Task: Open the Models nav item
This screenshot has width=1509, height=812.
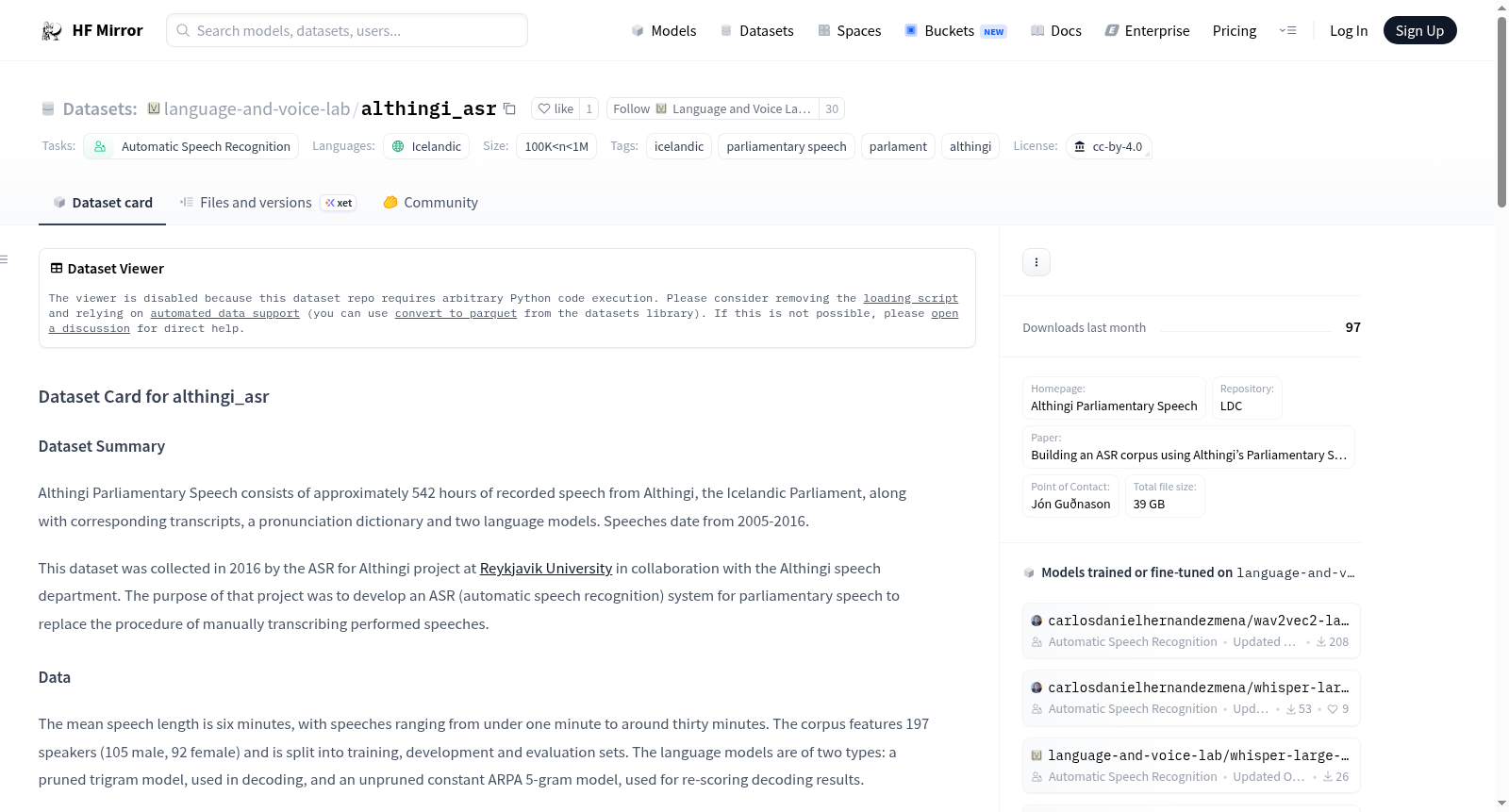Action: (x=664, y=31)
